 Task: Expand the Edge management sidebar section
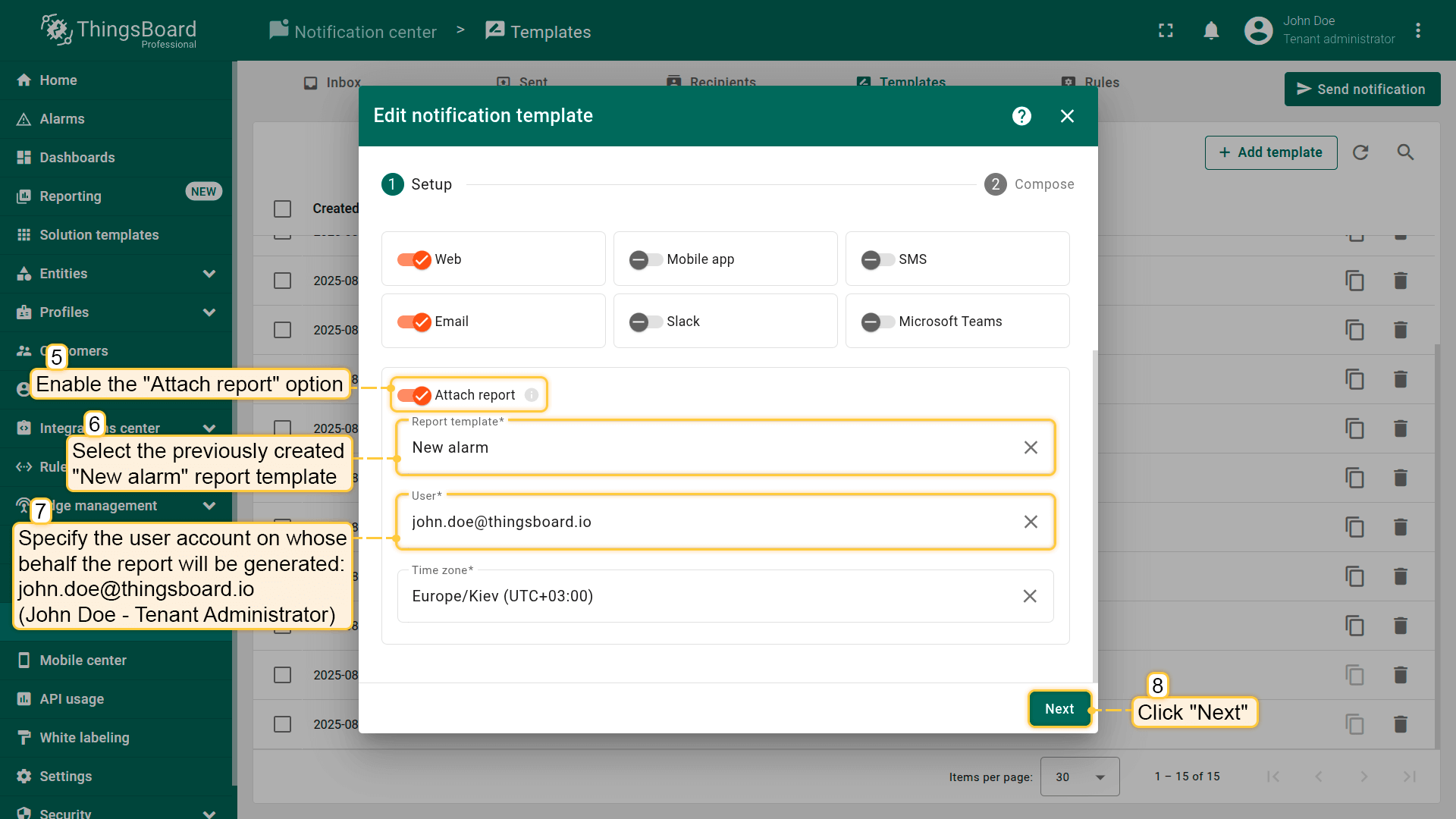[209, 506]
